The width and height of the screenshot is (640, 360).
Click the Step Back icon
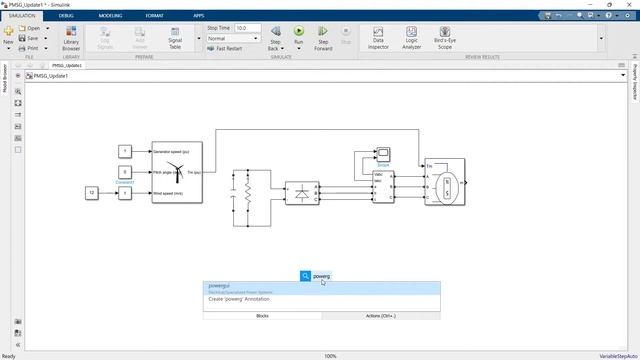[276, 31]
